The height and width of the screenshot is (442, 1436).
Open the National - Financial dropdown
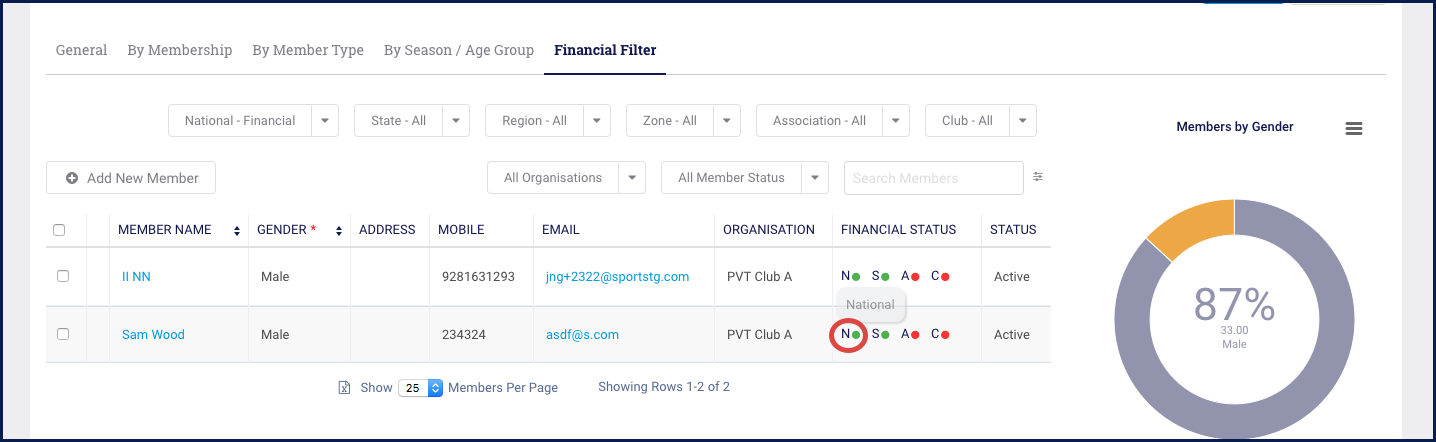click(x=325, y=121)
